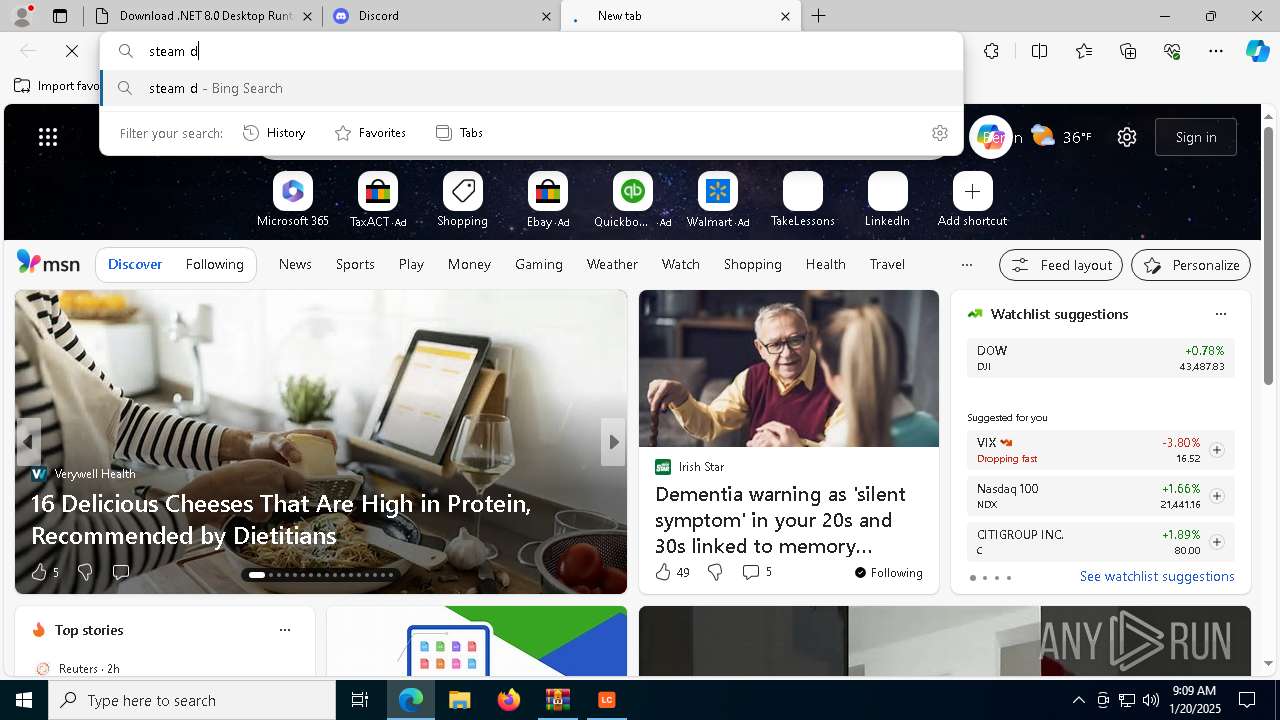The height and width of the screenshot is (720, 1280).
Task: Show hidden system tray icons
Action: [1078, 700]
